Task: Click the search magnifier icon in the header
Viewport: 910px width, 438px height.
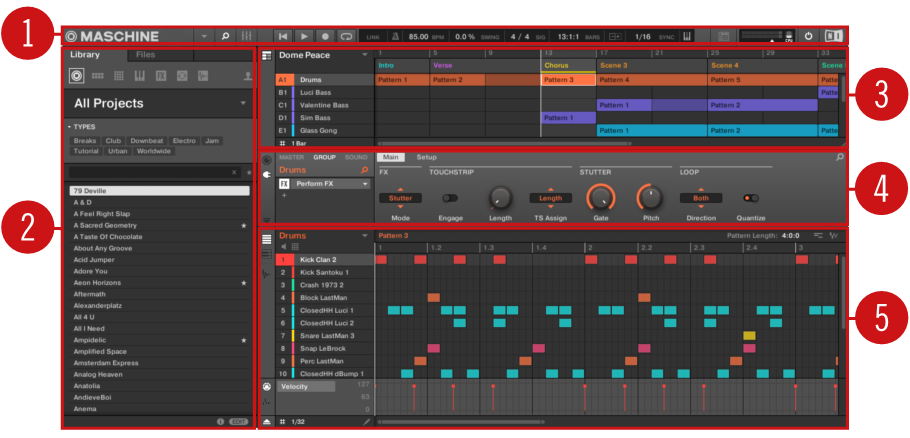Action: (x=225, y=37)
